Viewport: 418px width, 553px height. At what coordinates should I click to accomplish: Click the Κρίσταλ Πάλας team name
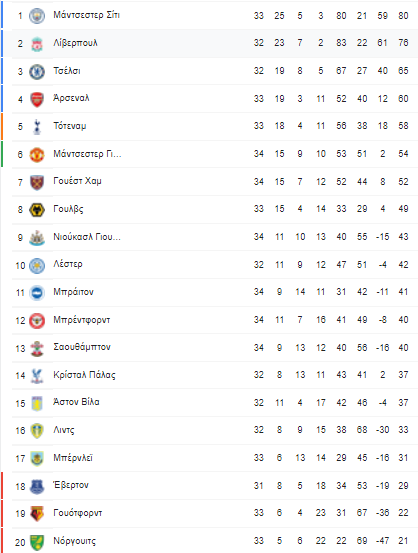(84, 375)
